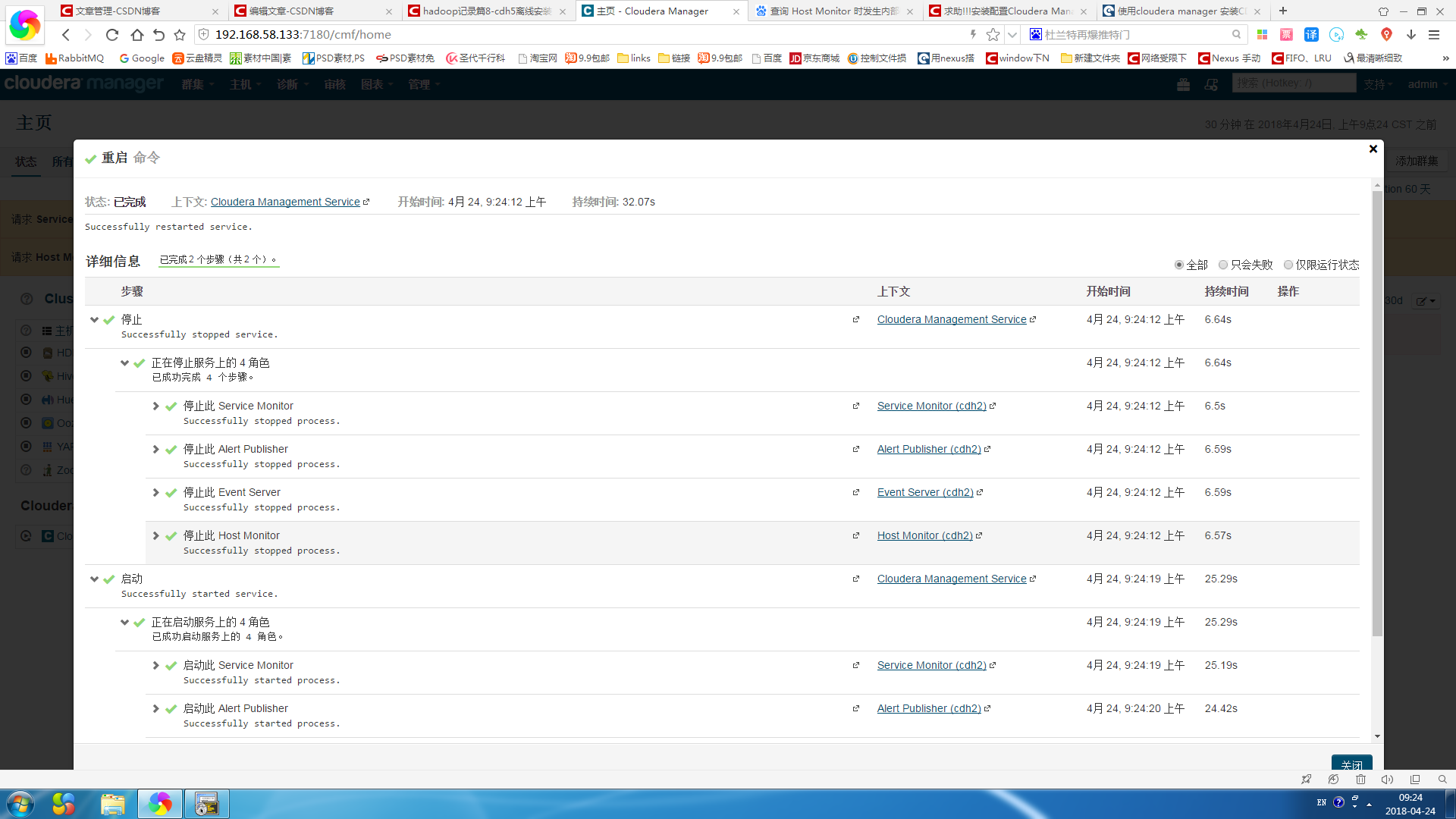1456x819 pixels.
Task: Open browser downloads arrow icon
Action: [1411, 35]
